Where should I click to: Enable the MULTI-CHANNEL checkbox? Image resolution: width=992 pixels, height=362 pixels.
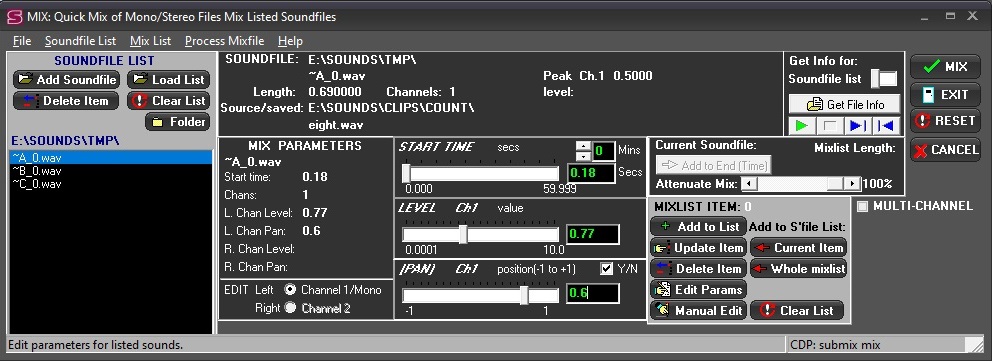pyautogui.click(x=862, y=206)
